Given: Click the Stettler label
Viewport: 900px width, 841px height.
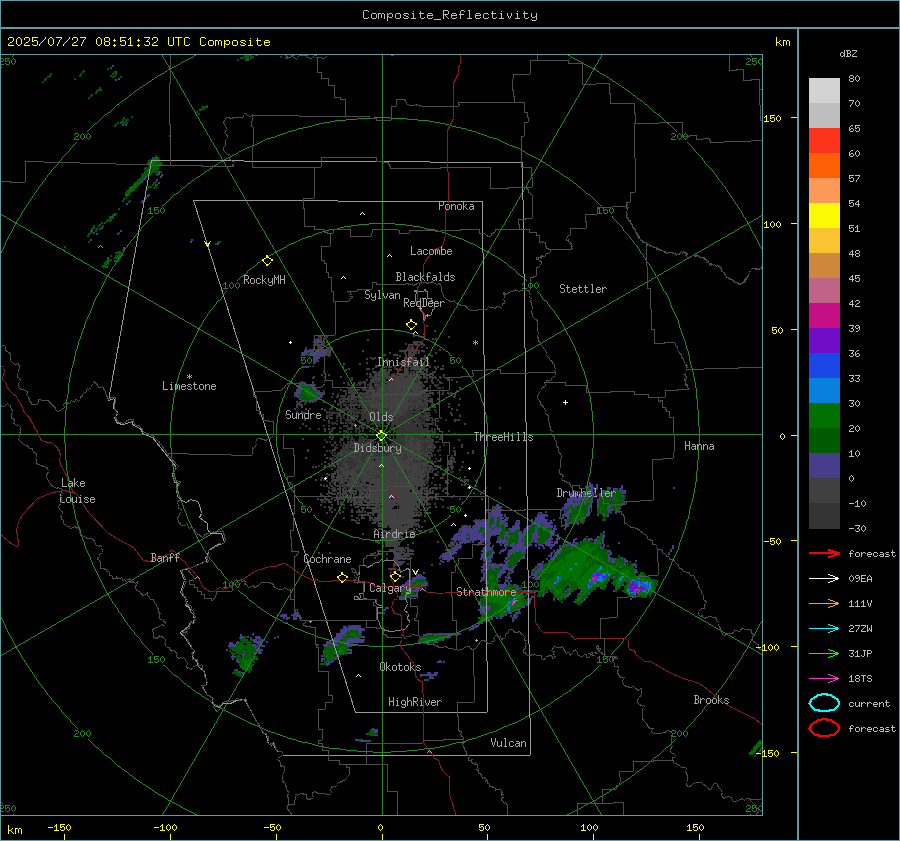Looking at the screenshot, I should (x=583, y=289).
